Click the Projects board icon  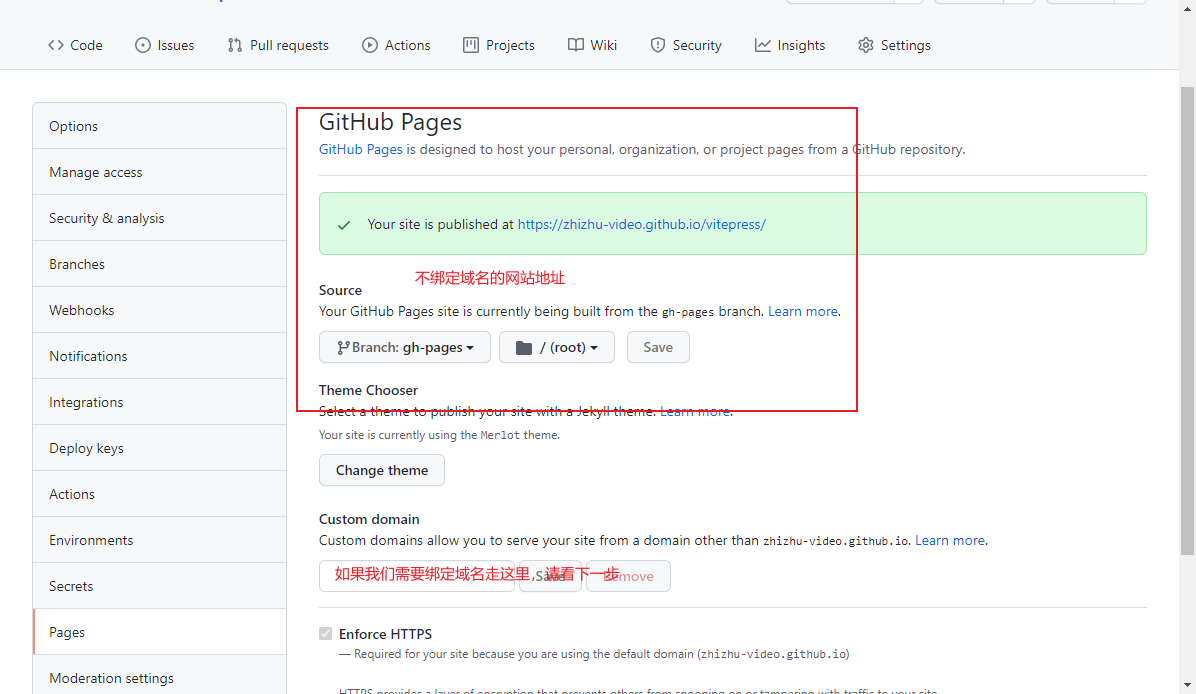tap(471, 45)
